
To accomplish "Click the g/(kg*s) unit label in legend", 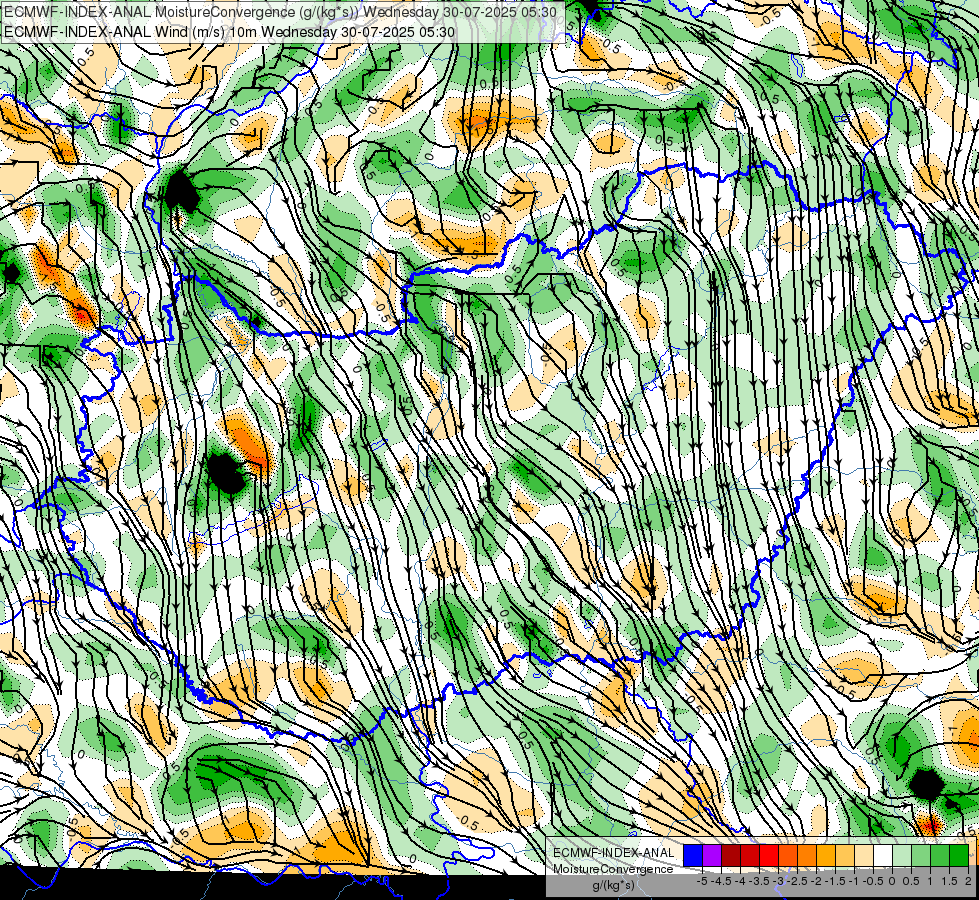I will coord(613,886).
